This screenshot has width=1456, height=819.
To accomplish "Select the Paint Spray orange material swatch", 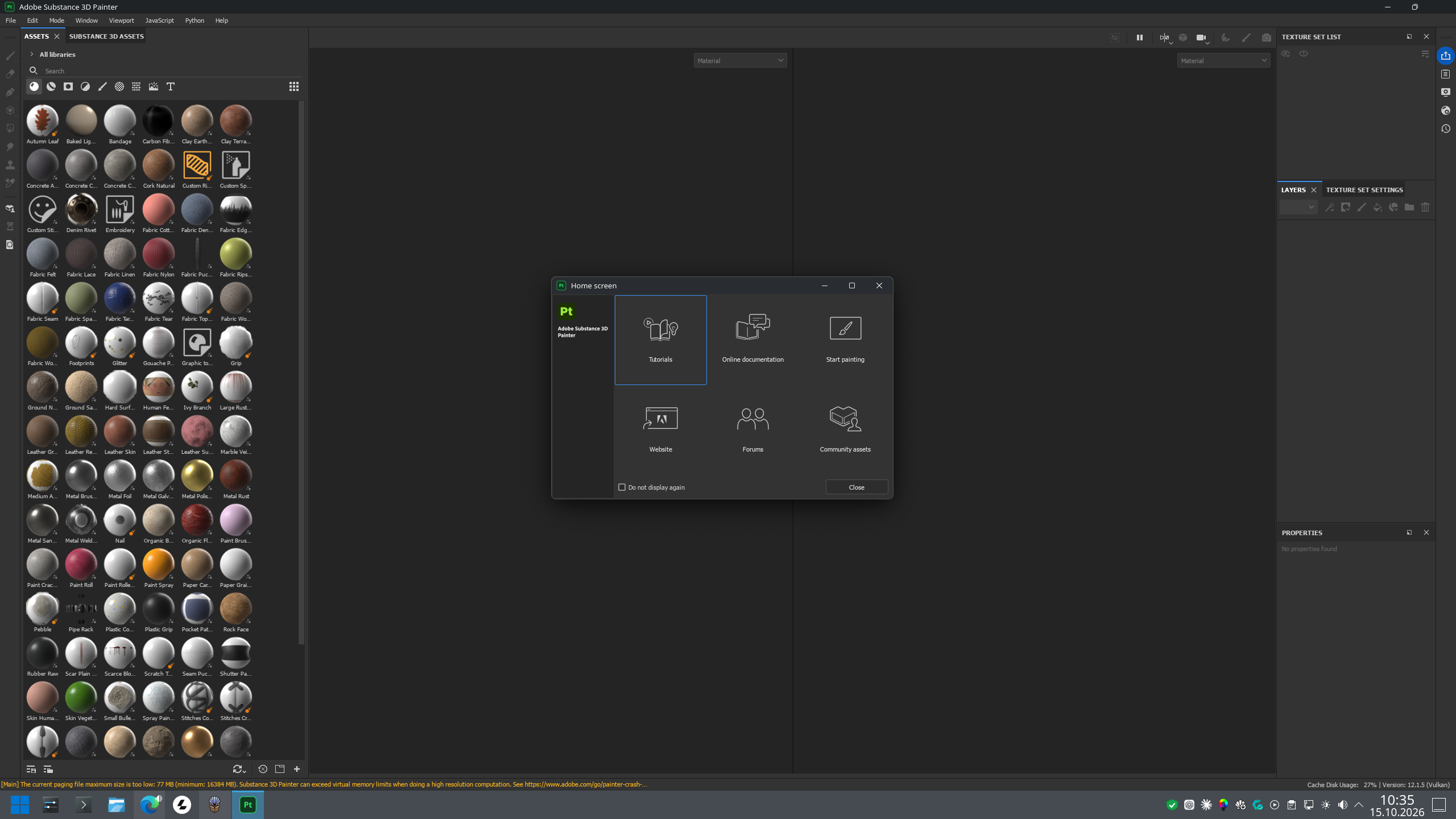I will [159, 565].
